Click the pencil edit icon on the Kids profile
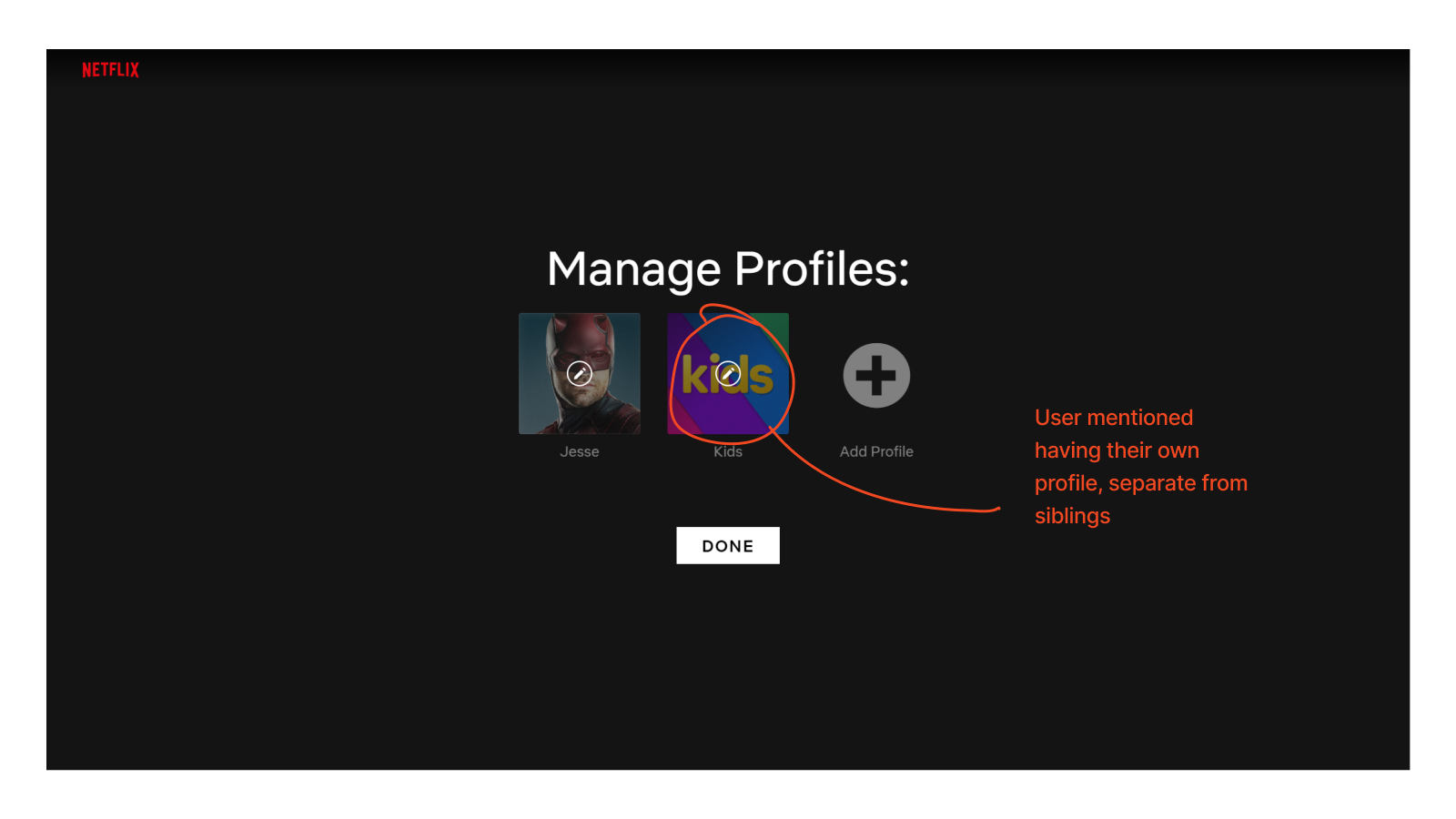The width and height of the screenshot is (1456, 819). point(727,373)
